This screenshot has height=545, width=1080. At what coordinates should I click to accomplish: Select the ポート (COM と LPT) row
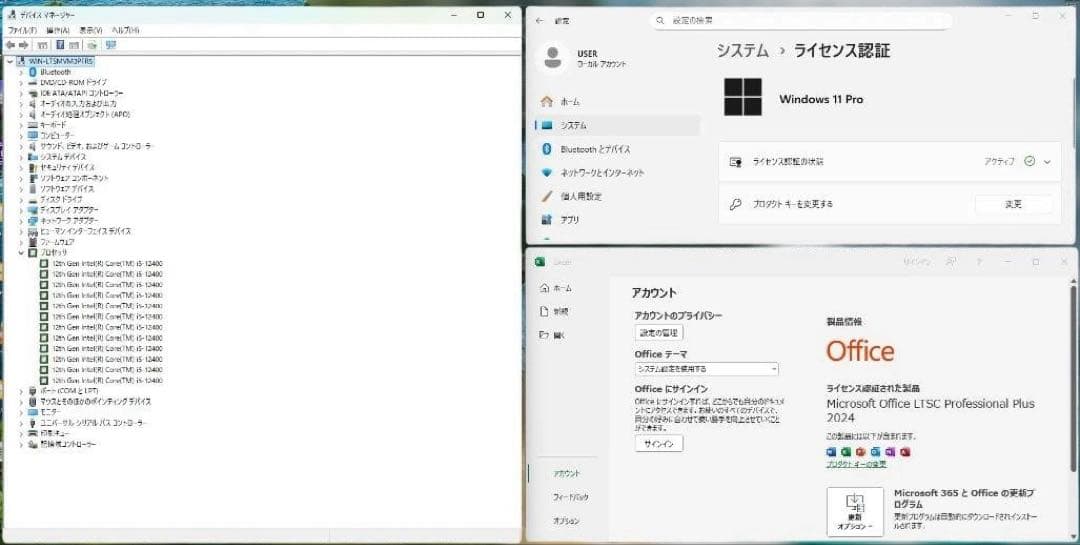pyautogui.click(x=63, y=391)
